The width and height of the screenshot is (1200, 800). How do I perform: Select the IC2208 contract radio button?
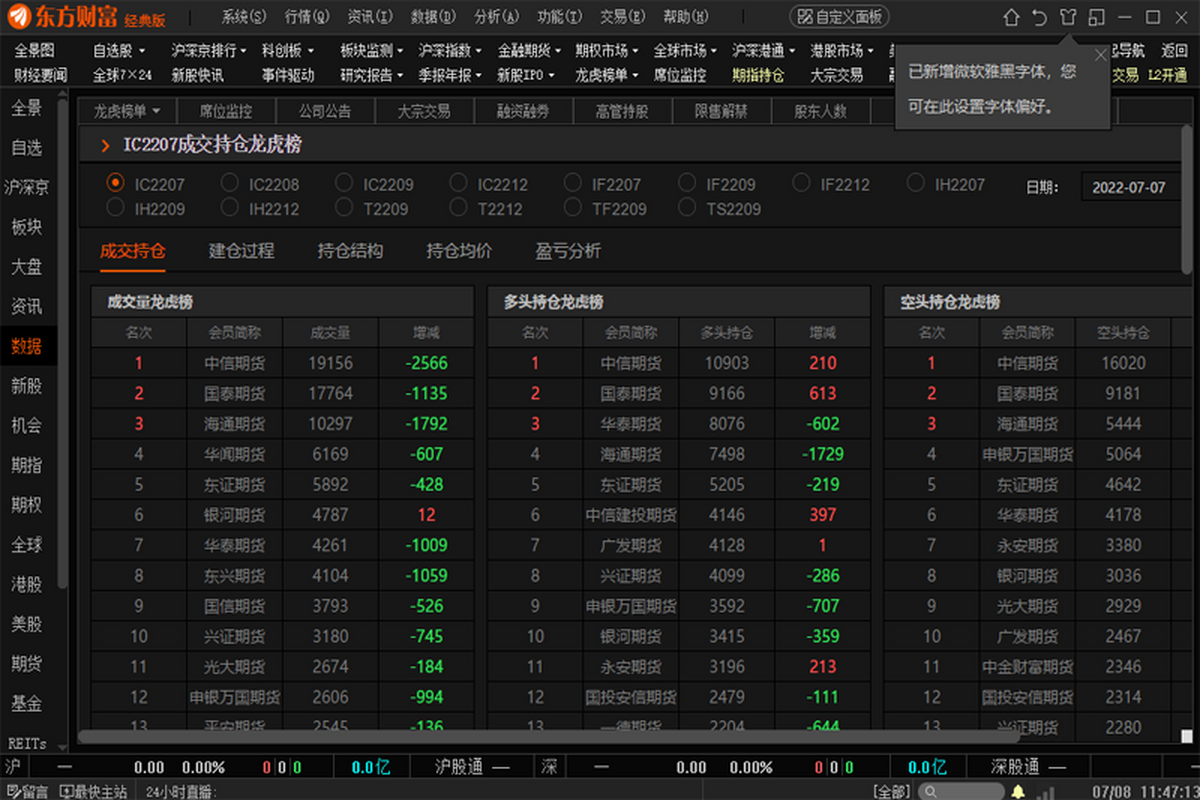coord(230,183)
